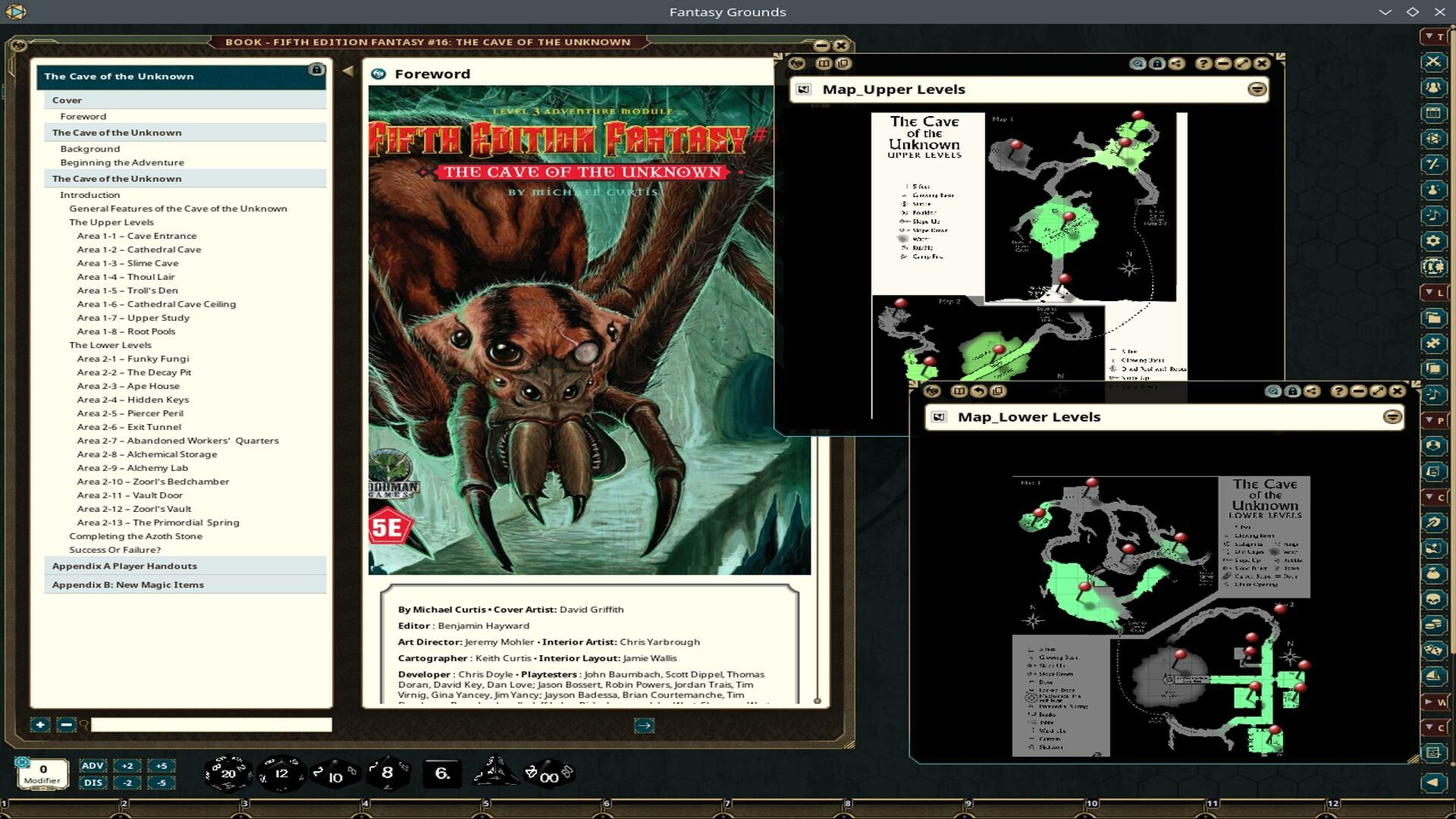Toggle the lock icon on the Map_Lower Levels toolbar
Screen dimensions: 1456x819
pyautogui.click(x=1291, y=392)
